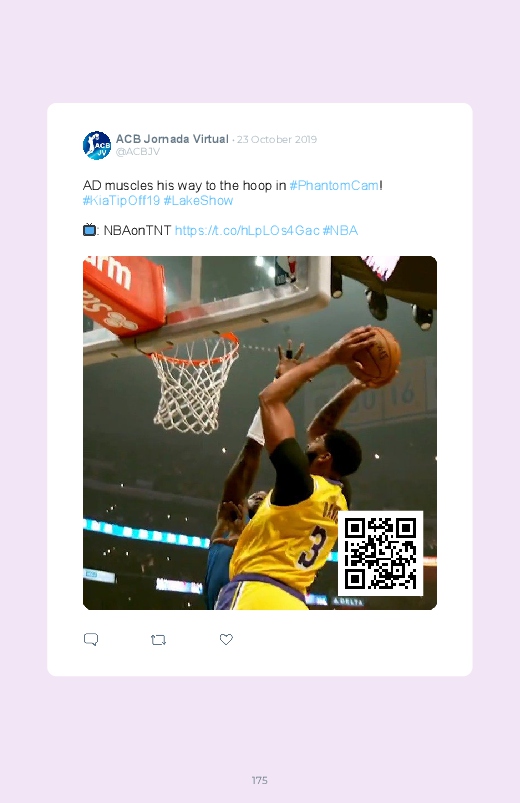Open the #NBA hashtag
Viewport: 520px width, 803px height.
pyautogui.click(x=340, y=230)
